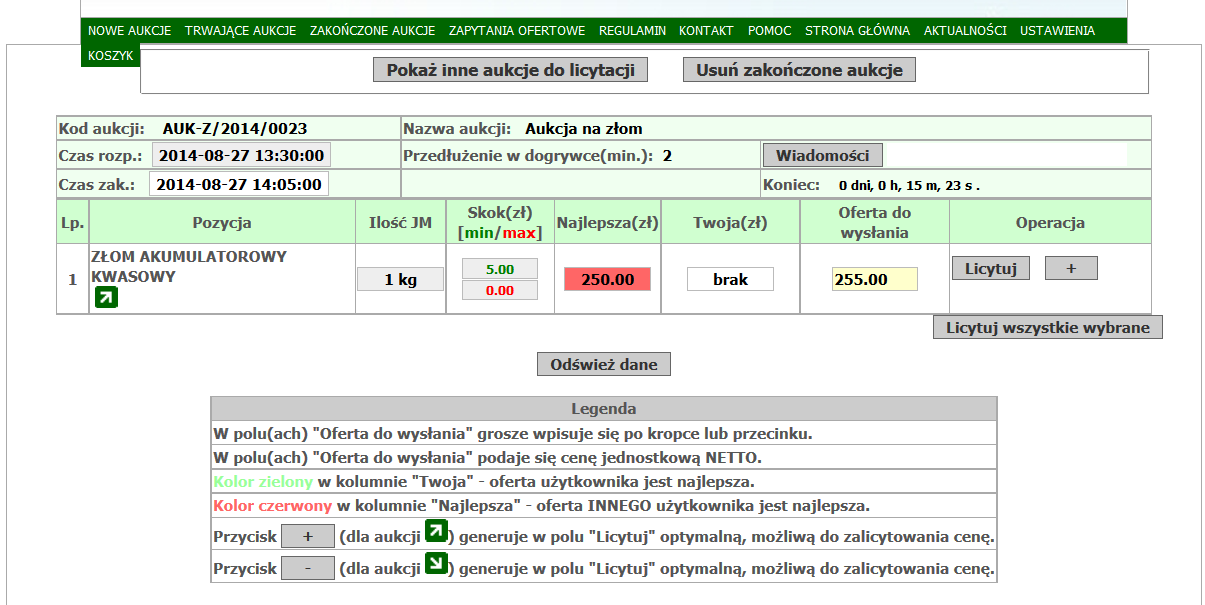Click the Lp. column header
Image resolution: width=1205 pixels, height=605 pixels.
[72, 222]
